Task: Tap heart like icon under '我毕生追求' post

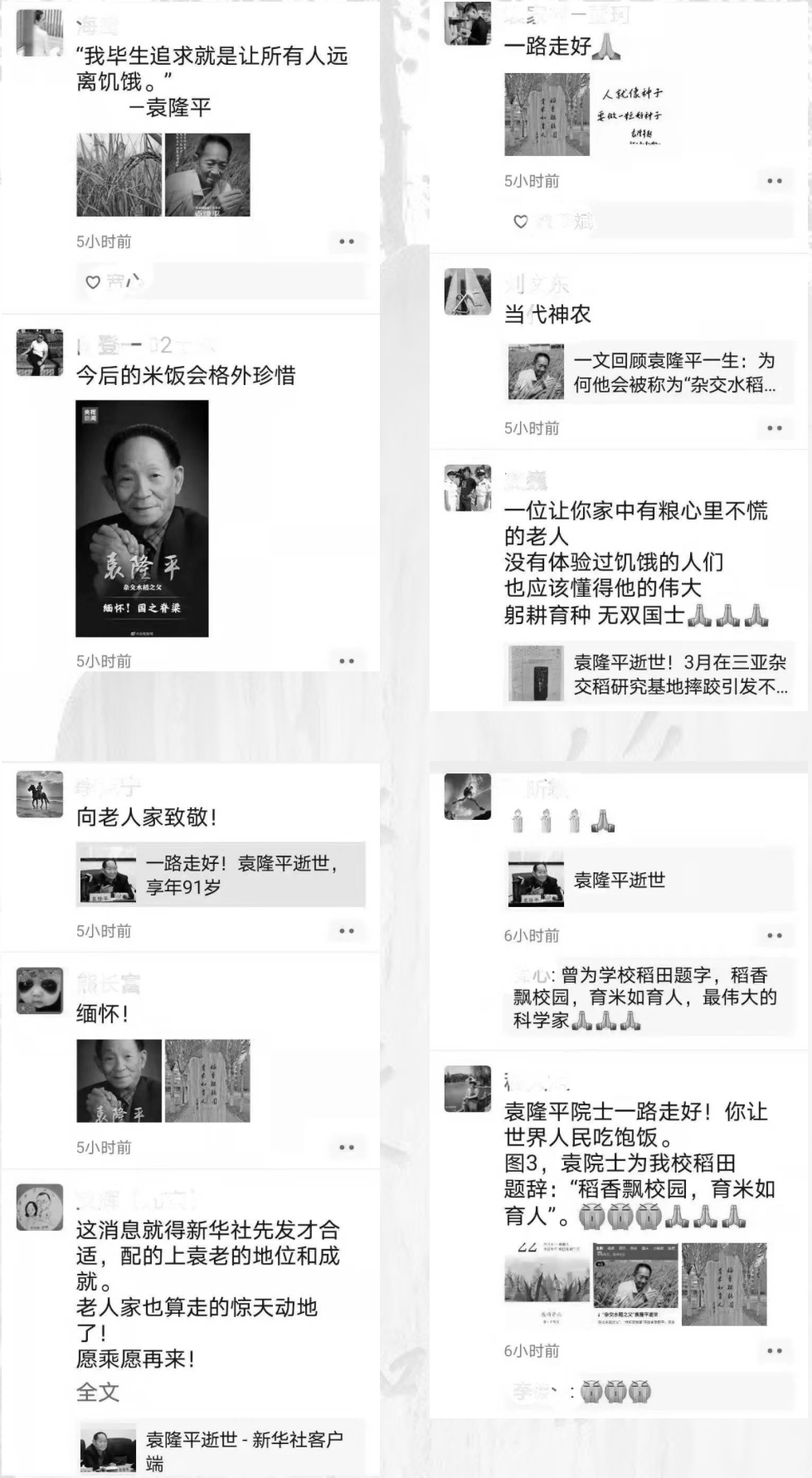Action: coord(93,282)
